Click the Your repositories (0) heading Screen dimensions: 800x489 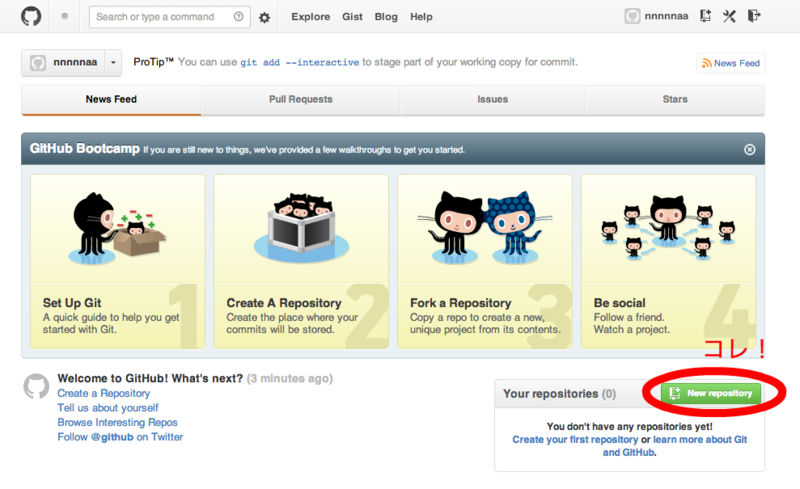point(559,394)
